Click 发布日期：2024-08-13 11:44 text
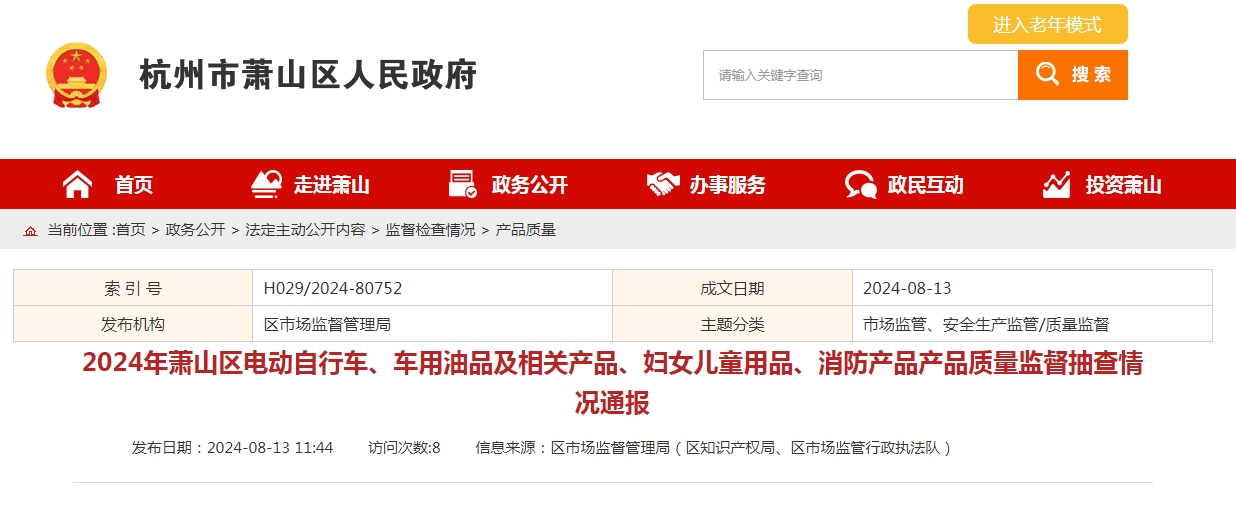This screenshot has width=1236, height=505. point(232,448)
